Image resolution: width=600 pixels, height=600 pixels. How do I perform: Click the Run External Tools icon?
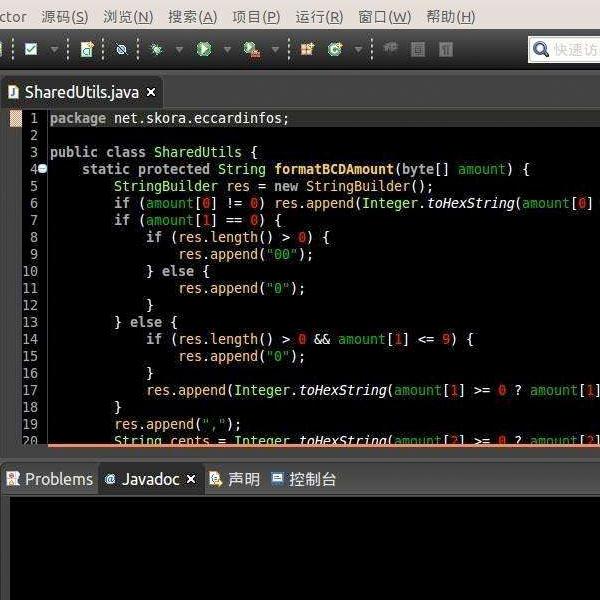coord(252,49)
